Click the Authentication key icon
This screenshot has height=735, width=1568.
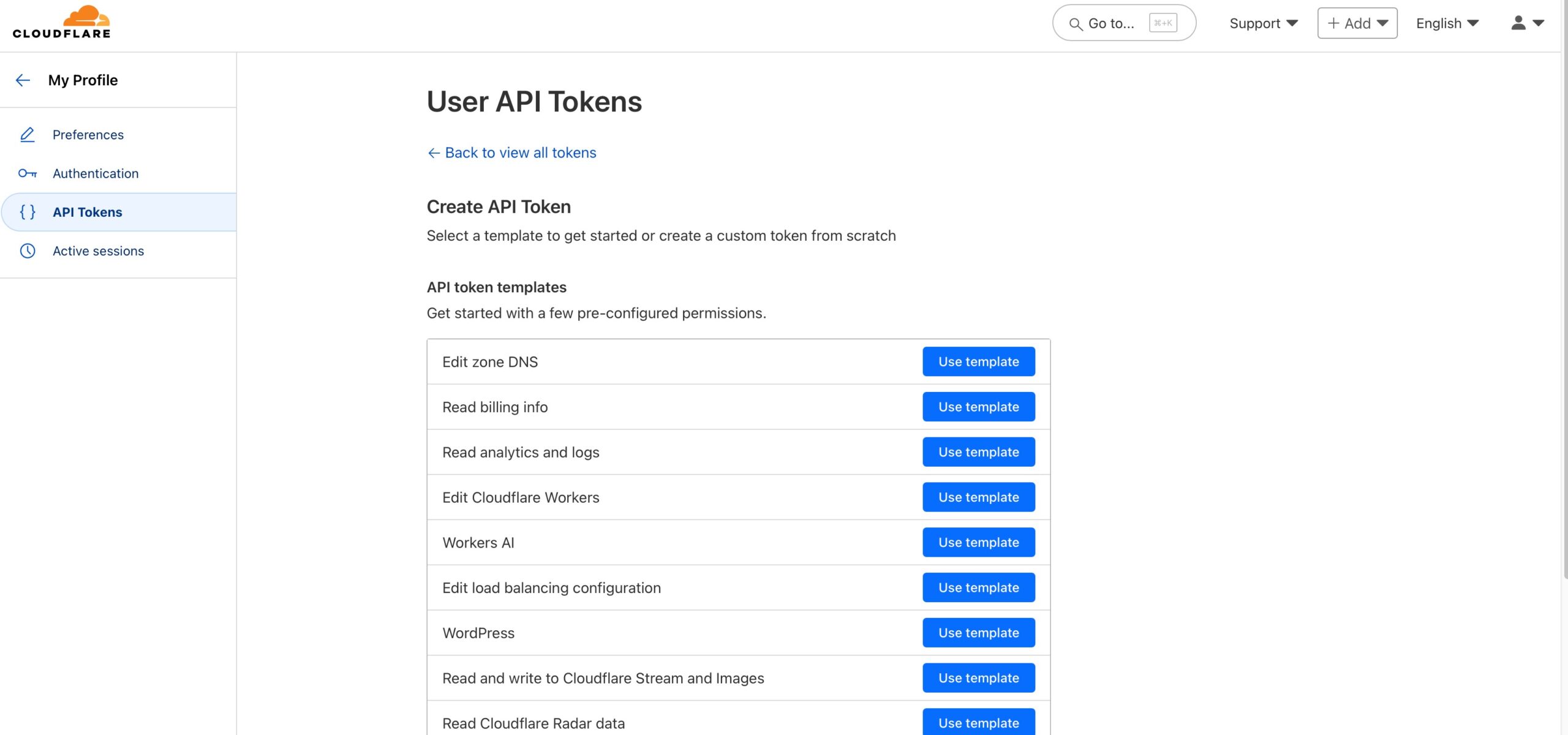coord(28,173)
